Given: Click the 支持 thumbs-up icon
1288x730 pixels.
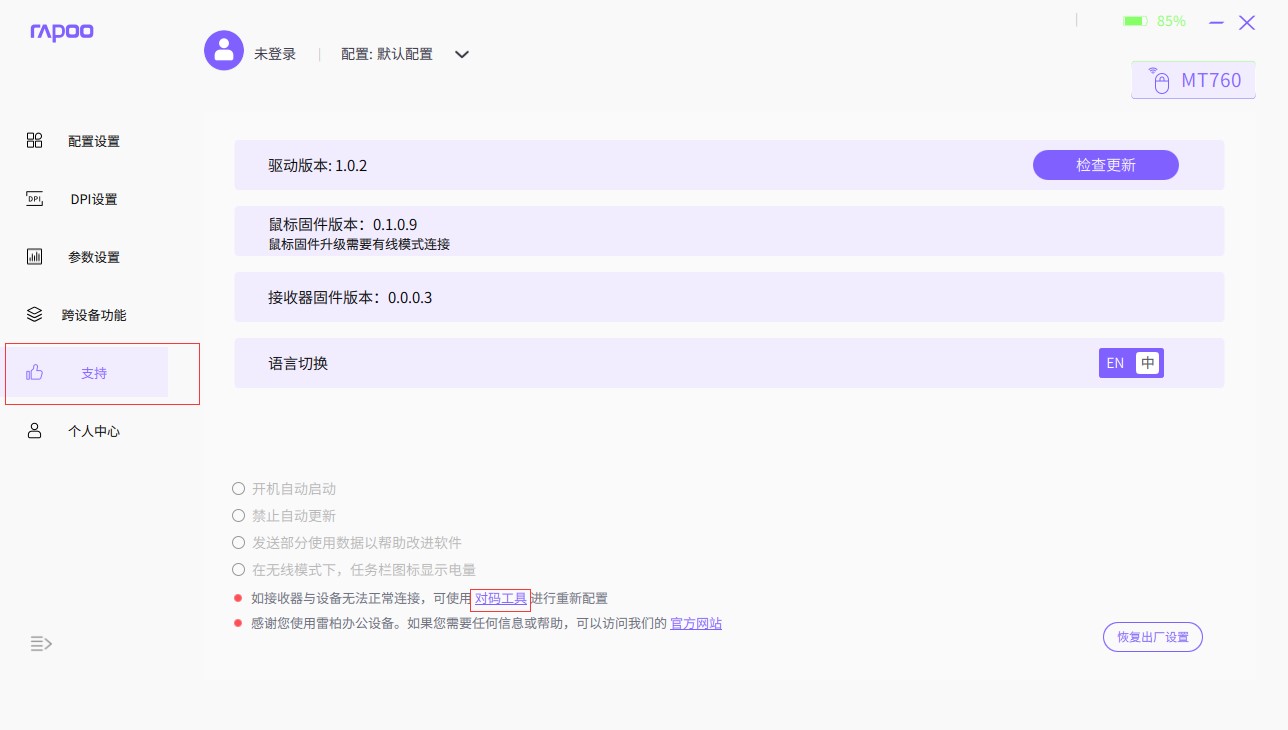Looking at the screenshot, I should [35, 373].
